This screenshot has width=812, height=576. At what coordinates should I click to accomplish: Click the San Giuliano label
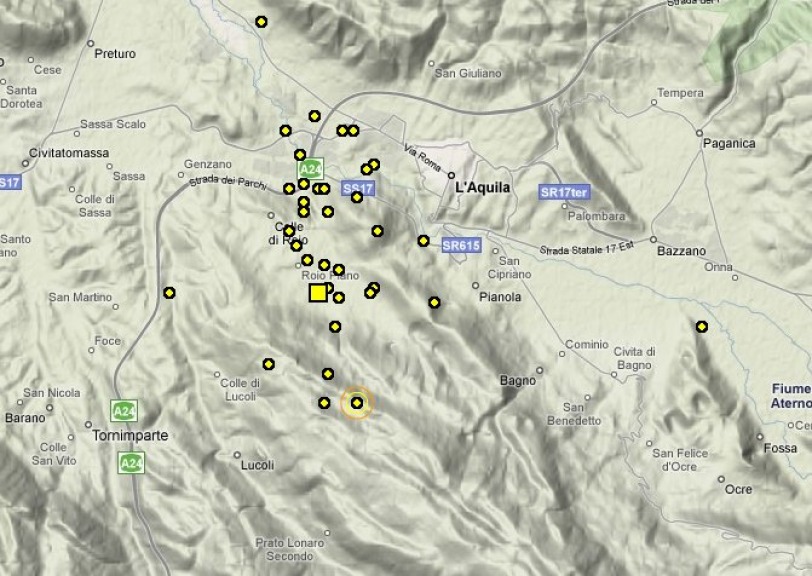click(x=468, y=74)
